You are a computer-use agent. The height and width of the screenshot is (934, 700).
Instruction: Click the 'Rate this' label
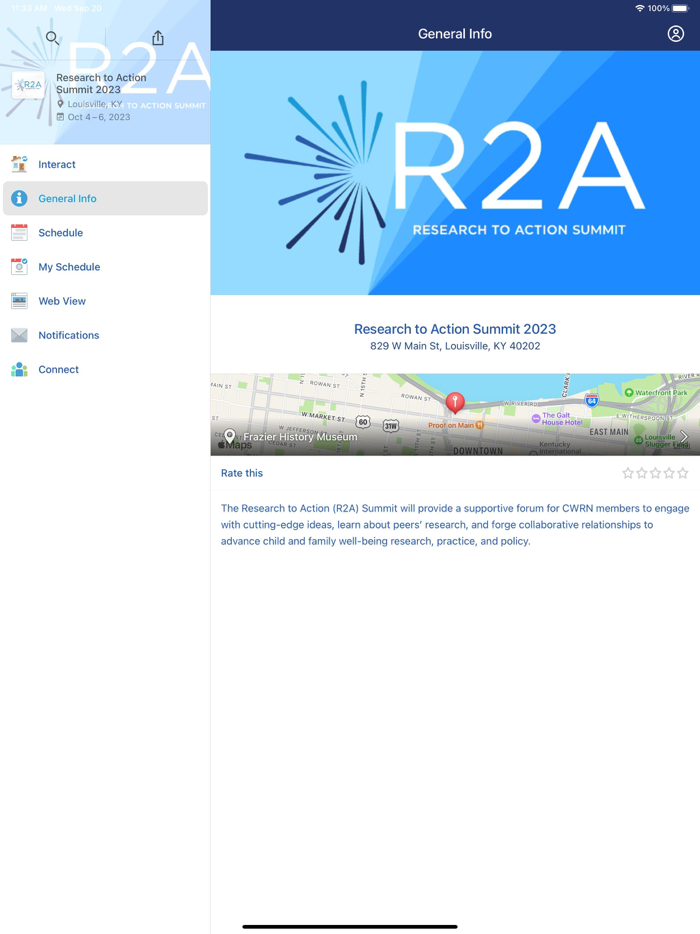click(x=242, y=473)
